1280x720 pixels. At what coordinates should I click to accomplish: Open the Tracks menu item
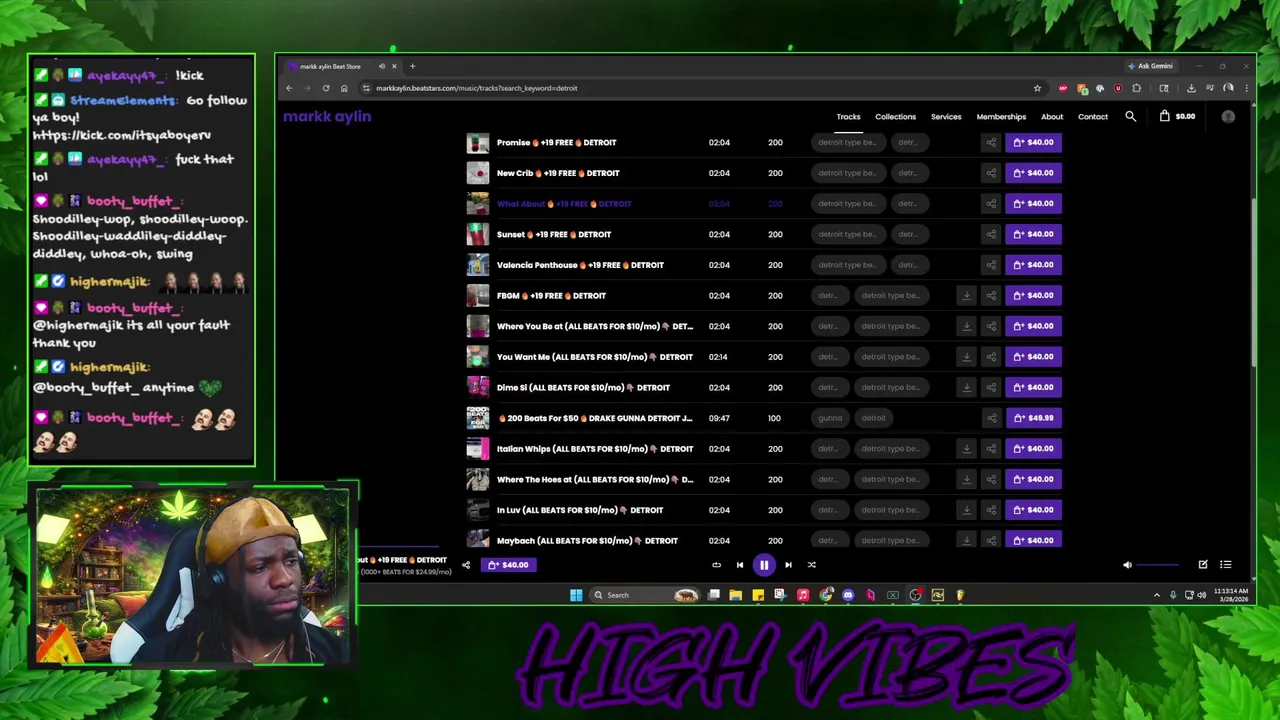point(848,117)
